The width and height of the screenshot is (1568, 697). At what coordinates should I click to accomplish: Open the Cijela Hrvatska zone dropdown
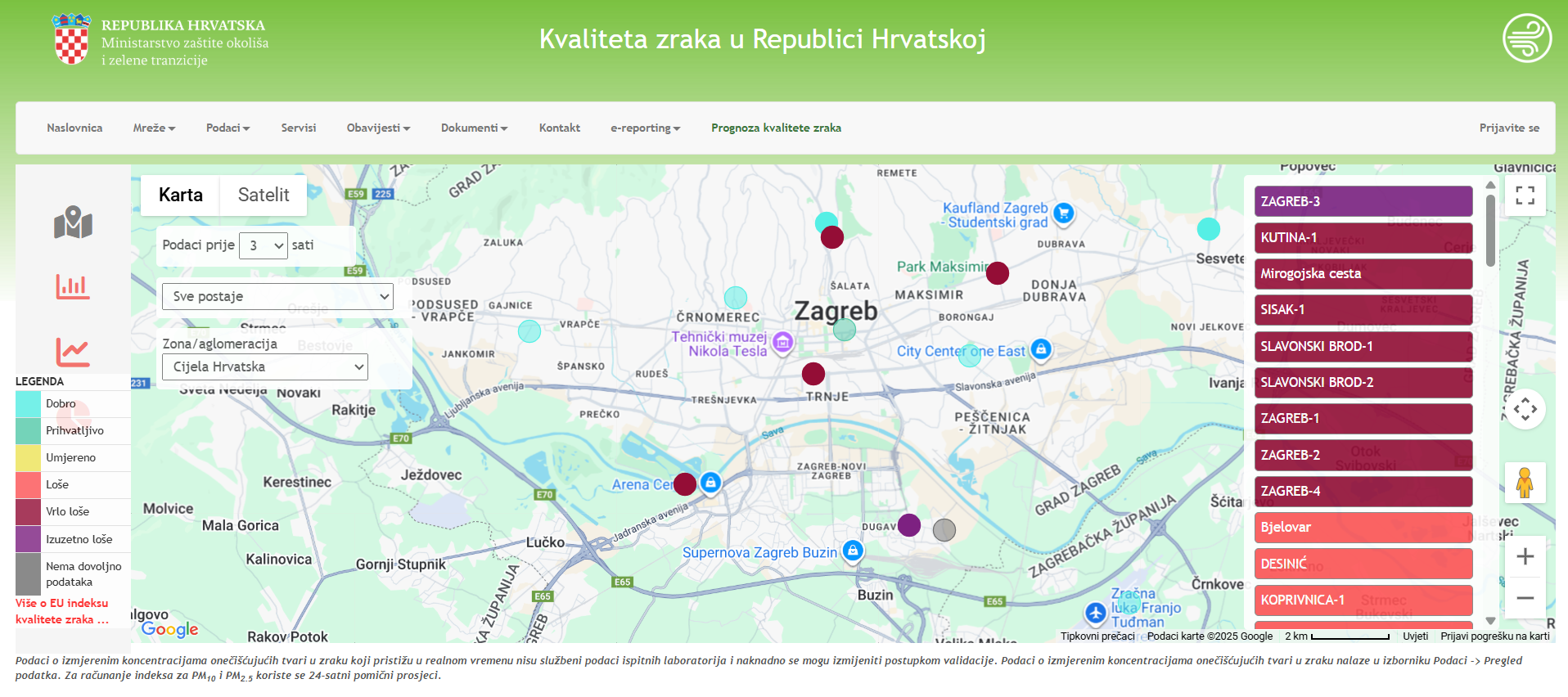(x=265, y=367)
